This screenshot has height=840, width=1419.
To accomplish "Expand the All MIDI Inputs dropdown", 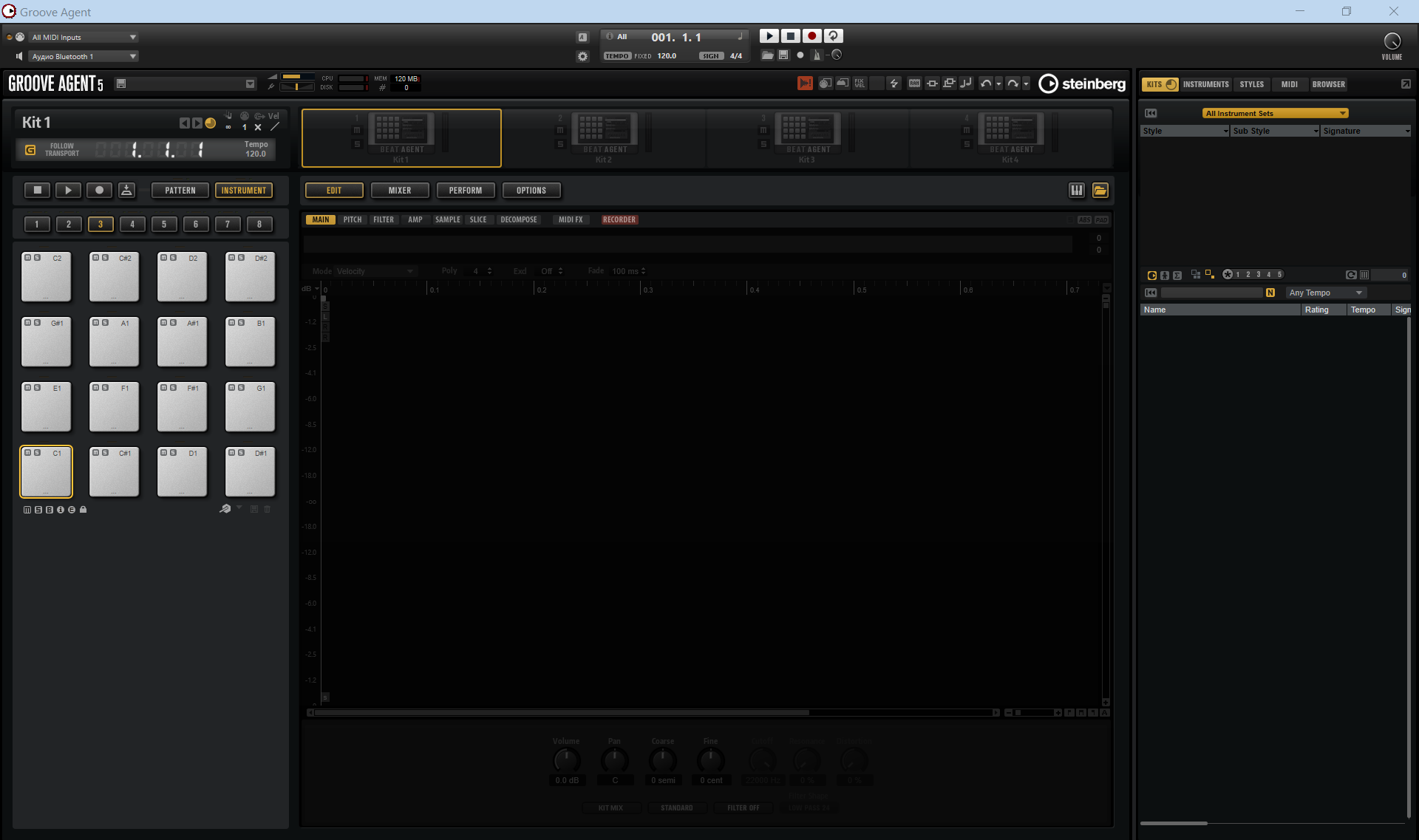I will (x=133, y=37).
